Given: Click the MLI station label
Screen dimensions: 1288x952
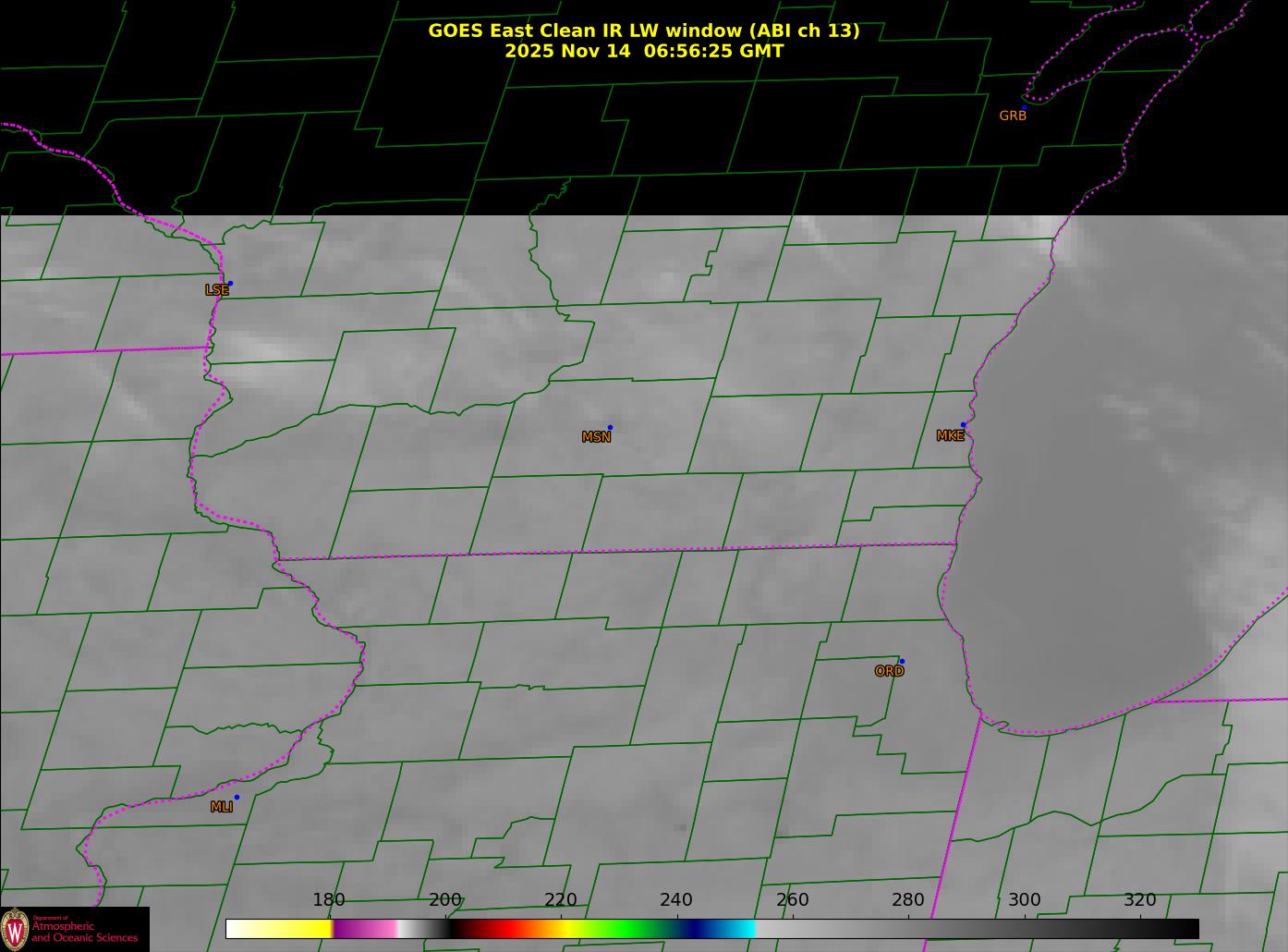Looking at the screenshot, I should [222, 807].
